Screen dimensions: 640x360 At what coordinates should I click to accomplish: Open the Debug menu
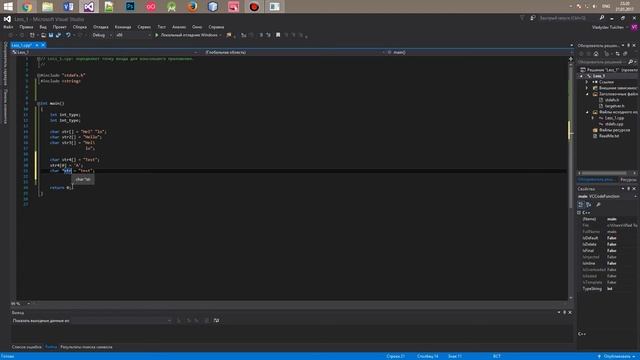(x=100, y=27)
